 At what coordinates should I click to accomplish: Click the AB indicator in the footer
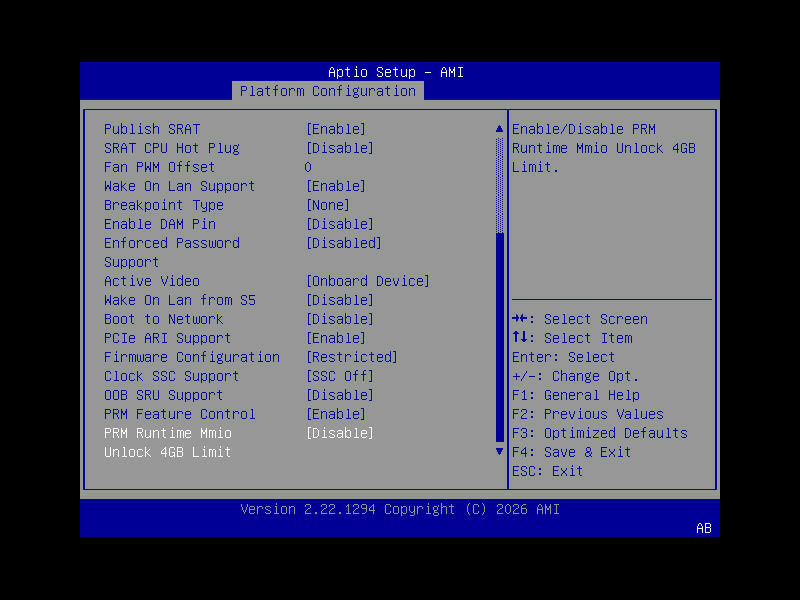click(x=704, y=528)
